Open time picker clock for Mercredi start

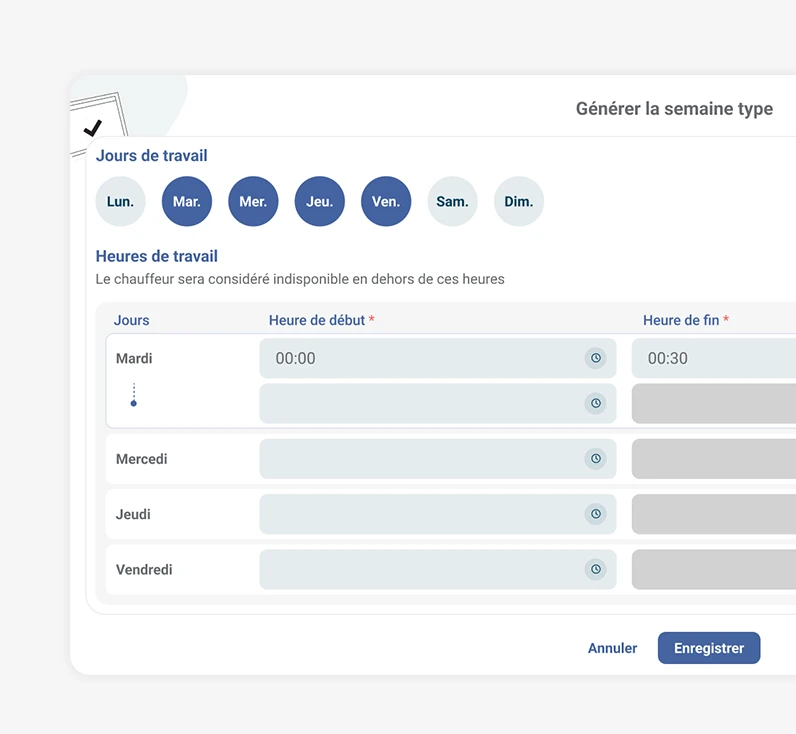(x=595, y=459)
